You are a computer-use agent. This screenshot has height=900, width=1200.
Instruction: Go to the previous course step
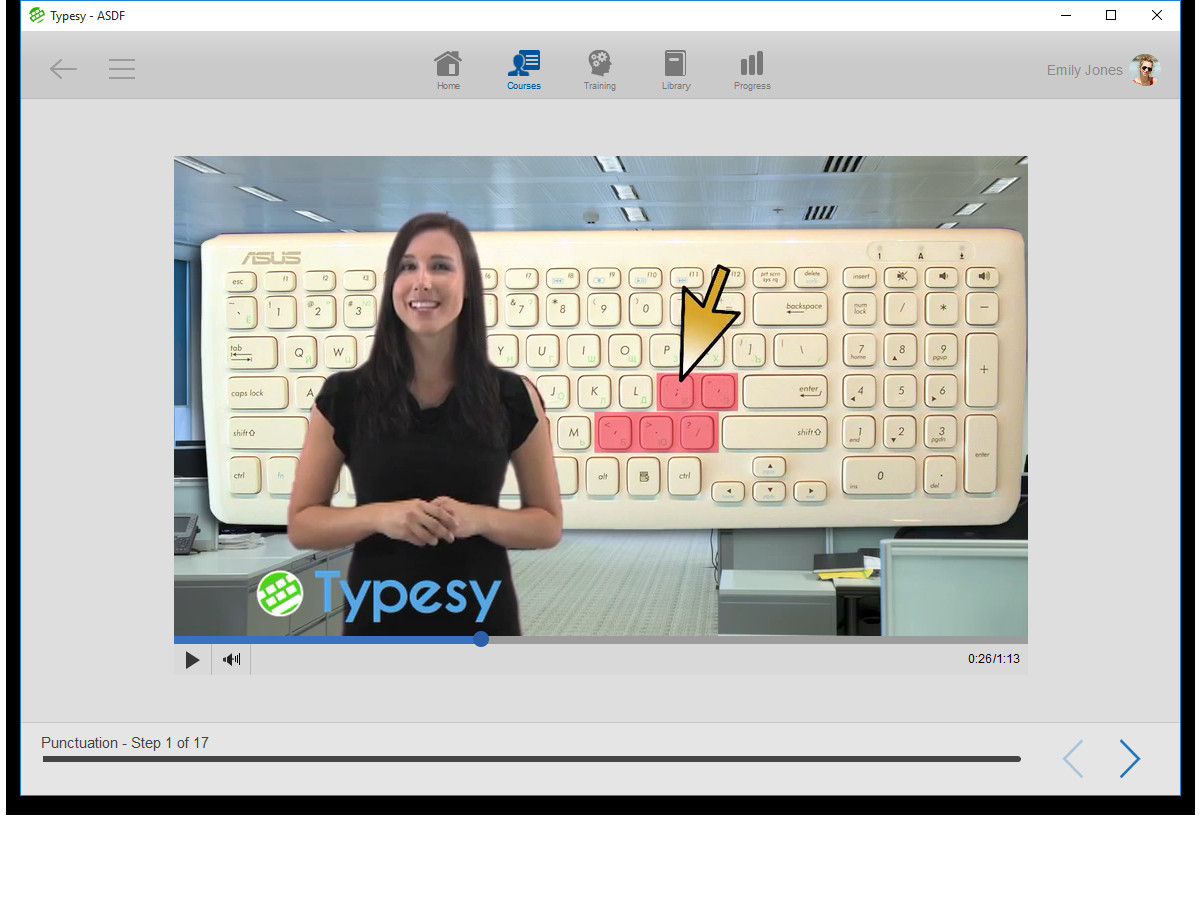pos(1073,759)
